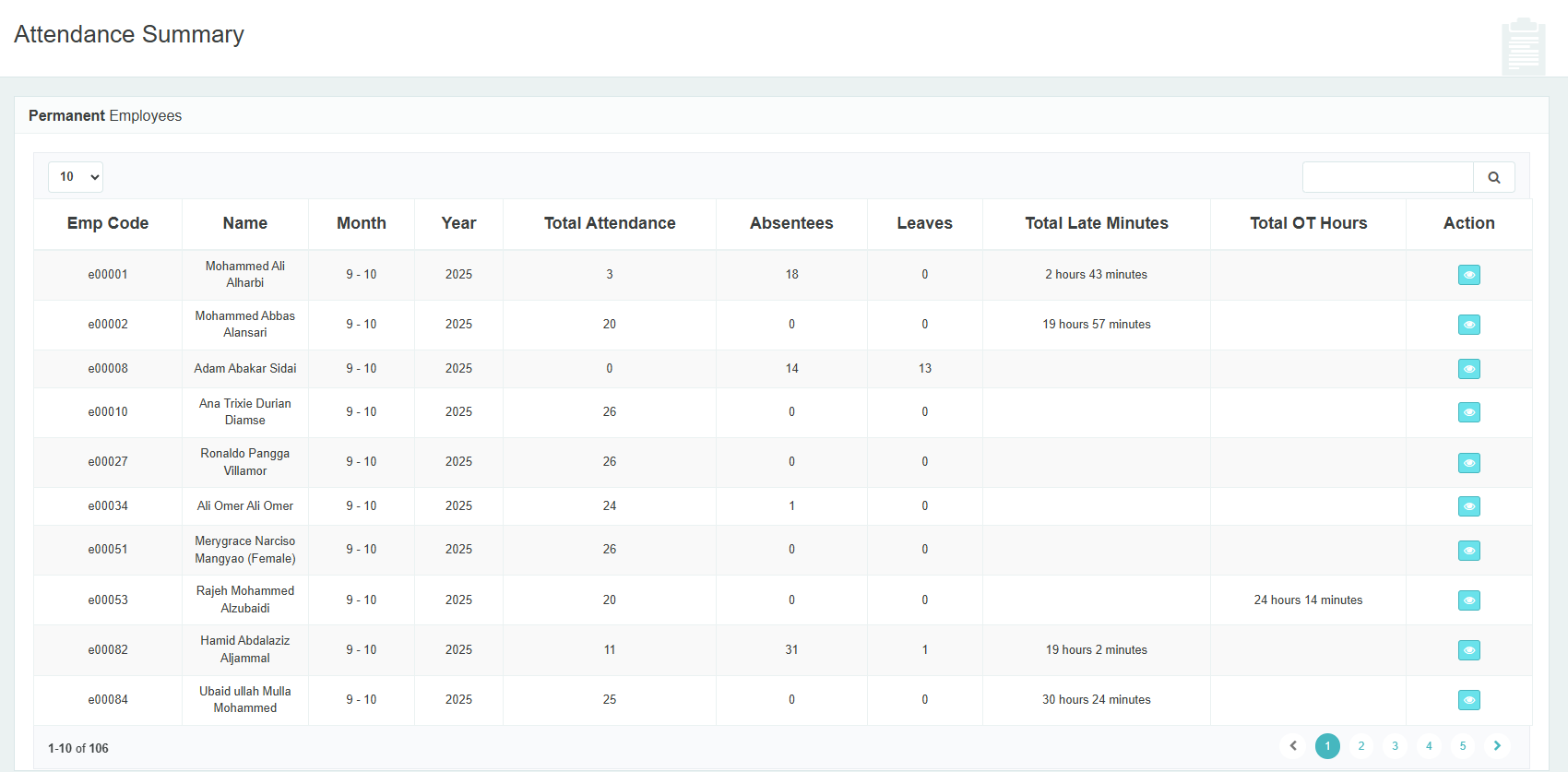Screen dimensions: 1568x772
Task: Click the search magnifier button
Action: 1493,177
